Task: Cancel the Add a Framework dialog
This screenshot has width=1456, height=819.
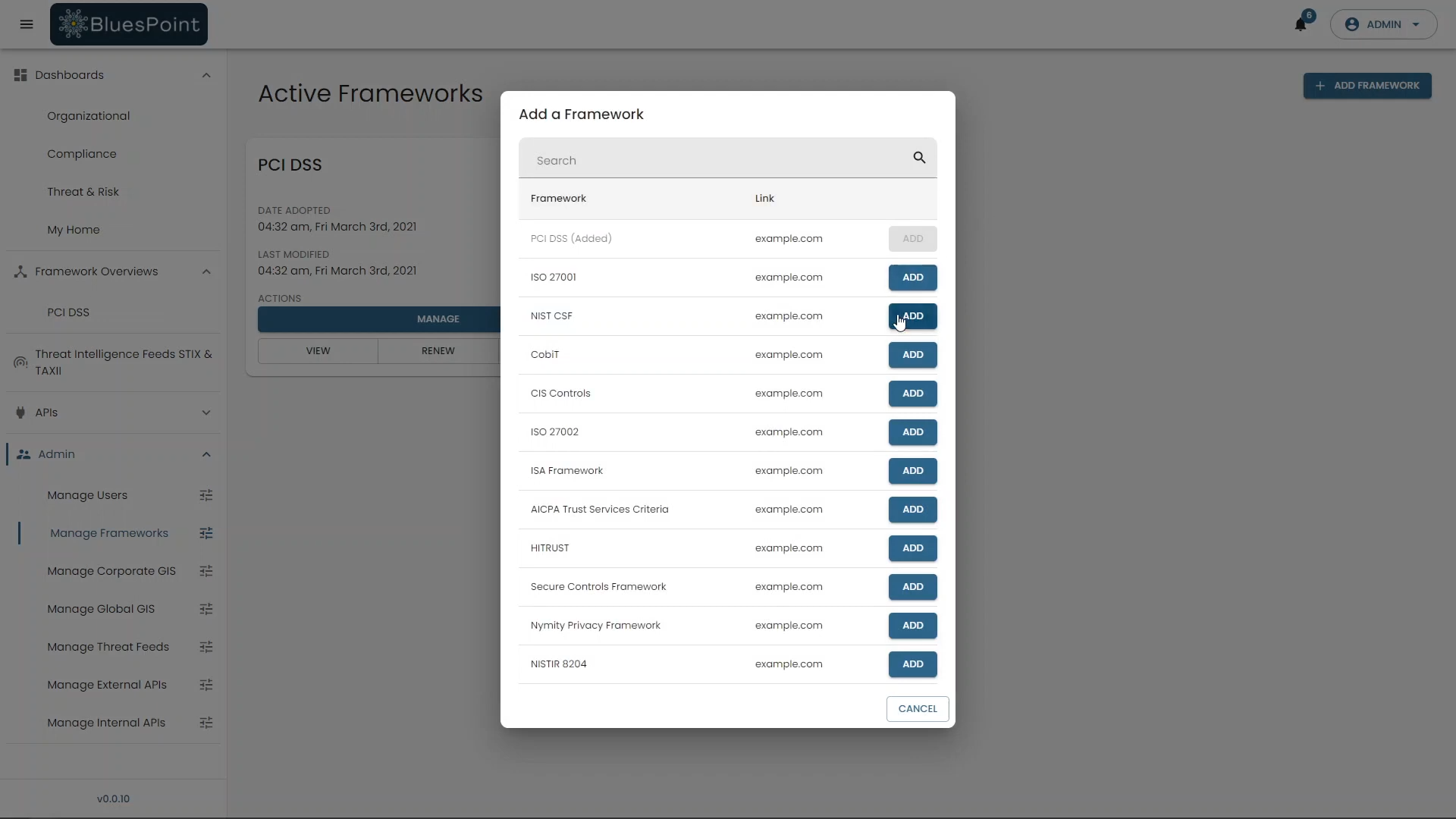Action: tap(918, 709)
